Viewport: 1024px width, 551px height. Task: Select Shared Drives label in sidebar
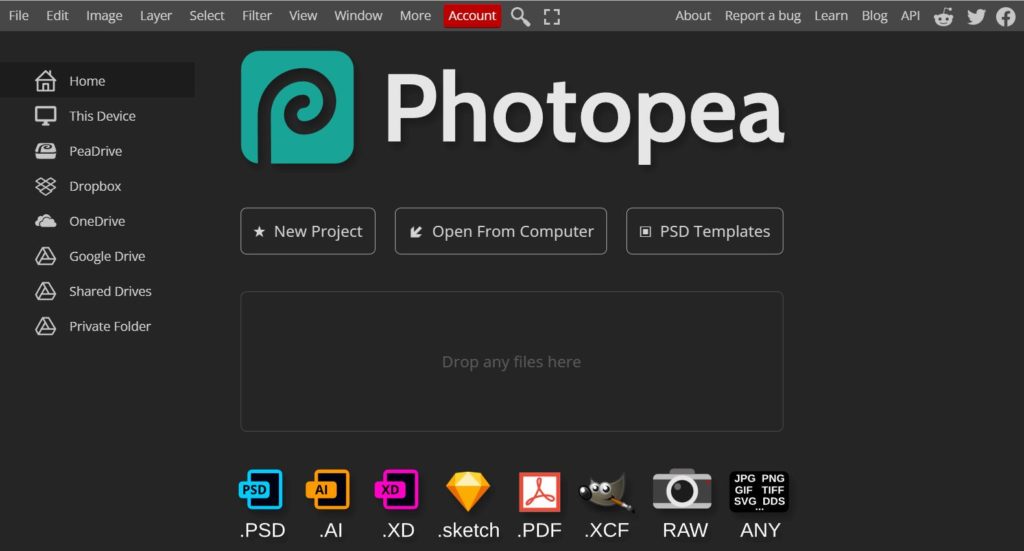[x=110, y=291]
